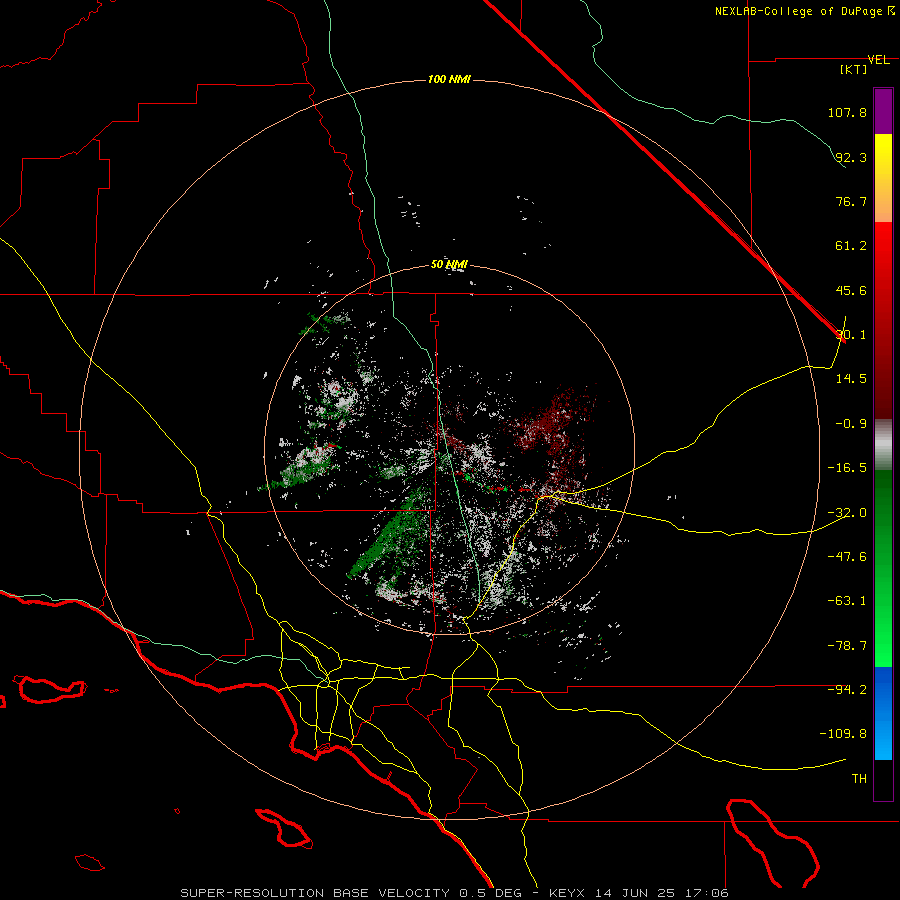The image size is (900, 900).
Task: Click the 50 NMI range ring label
Action: [449, 265]
